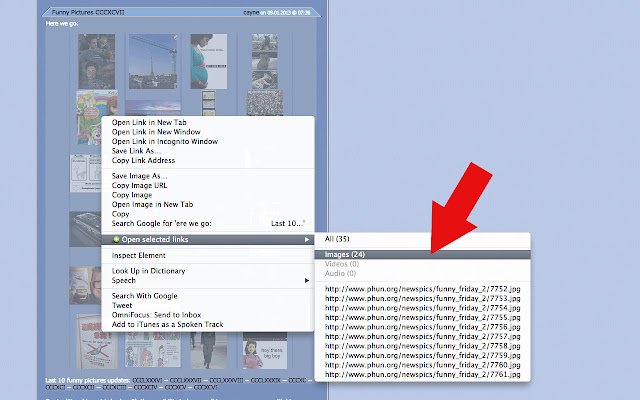Select Search Google for 'ere we go:

pyautogui.click(x=208, y=223)
